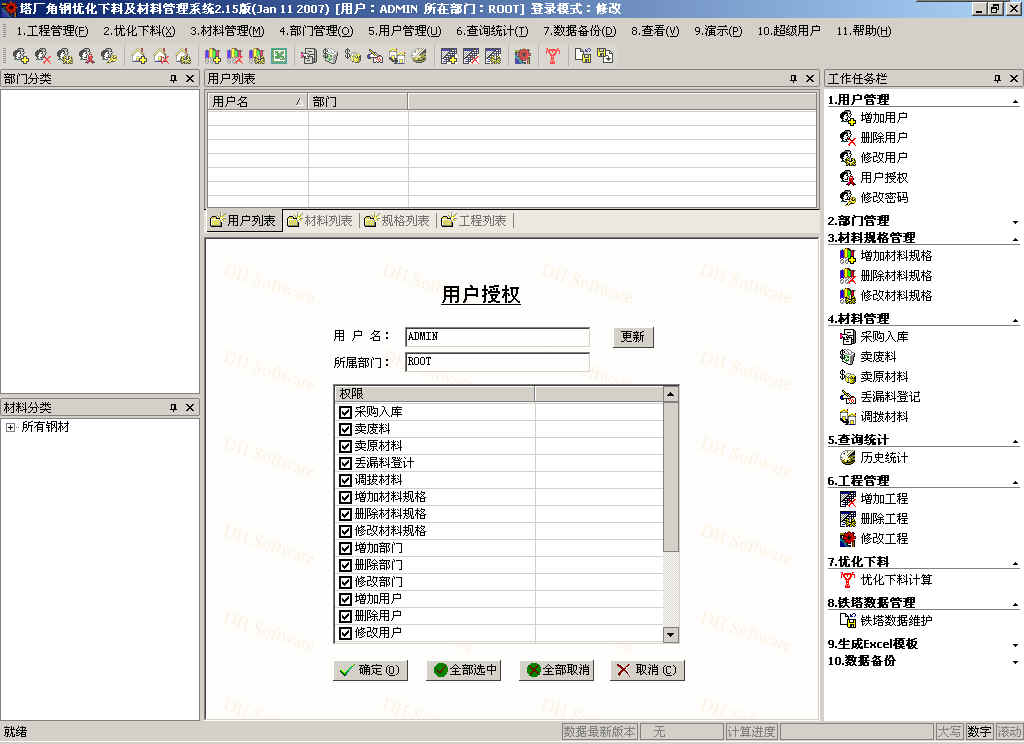Open 采购入库 in task pane

[x=884, y=336]
